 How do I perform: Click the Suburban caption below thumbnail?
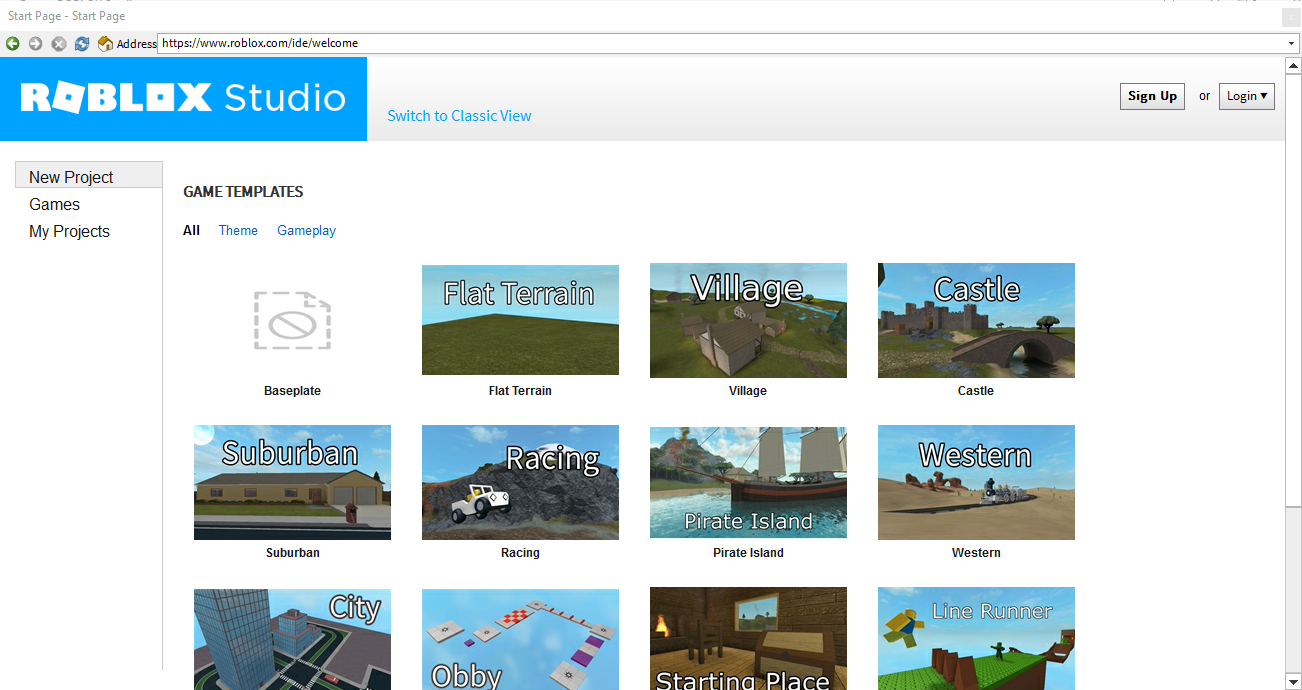pos(292,553)
